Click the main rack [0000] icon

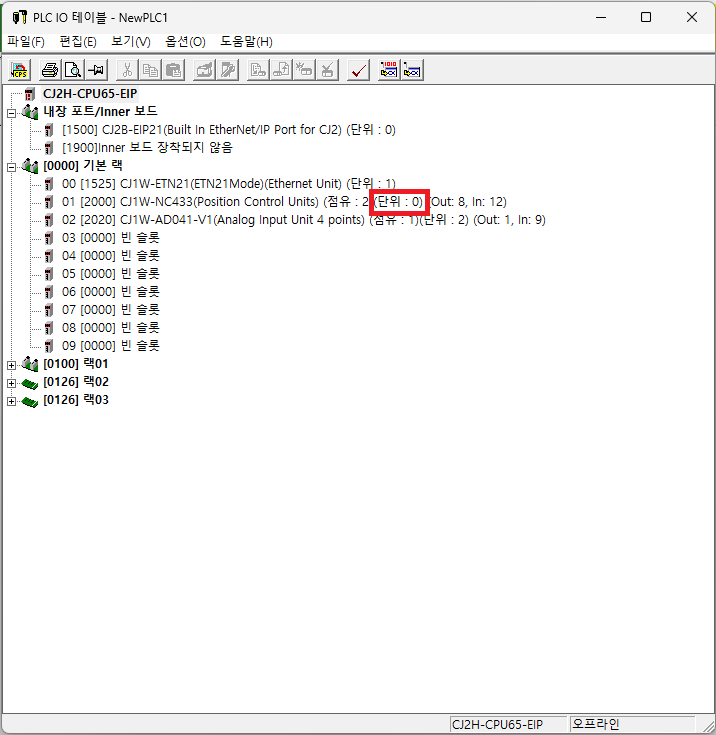pyautogui.click(x=30, y=166)
